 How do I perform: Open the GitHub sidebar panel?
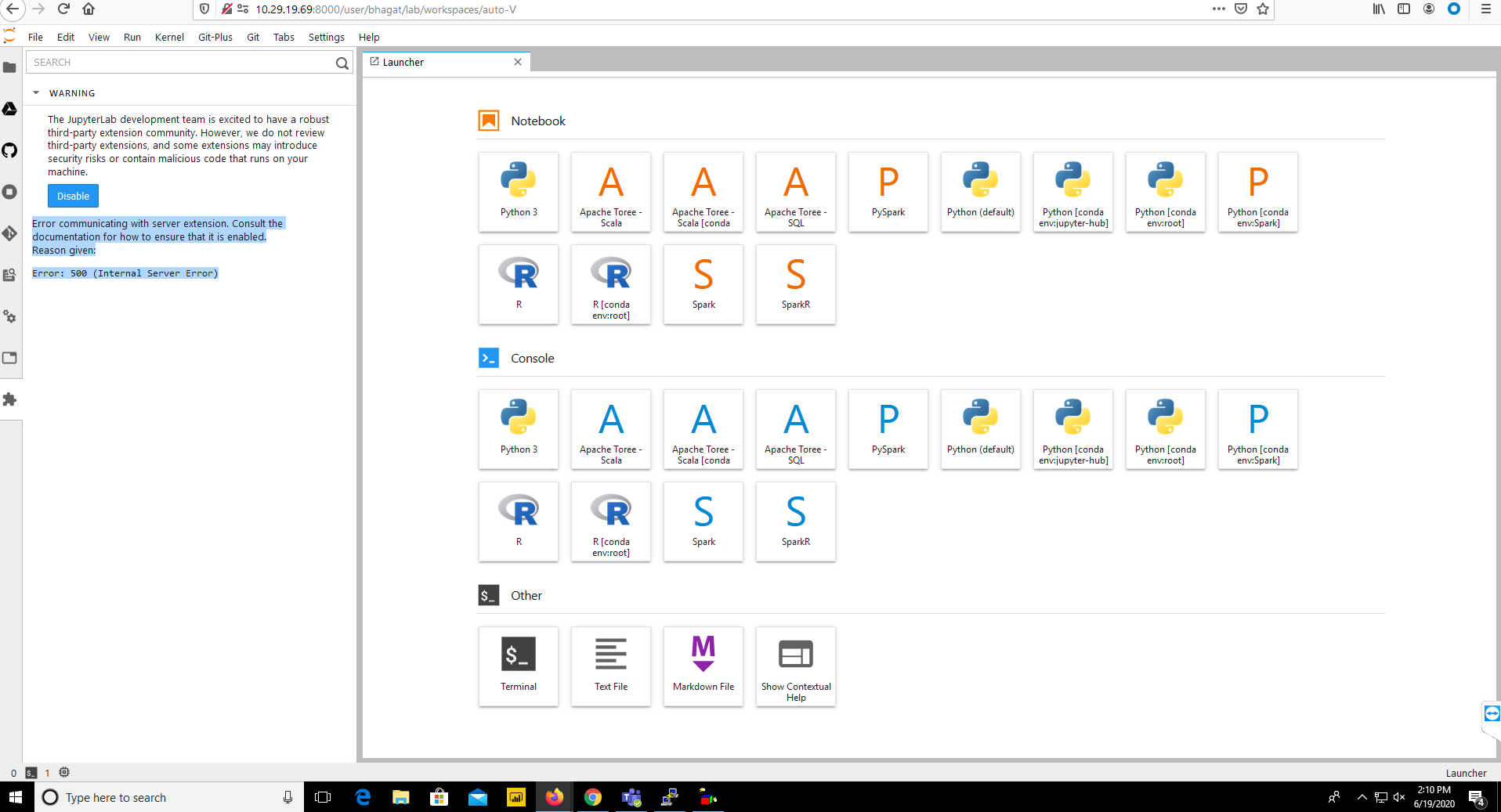pyautogui.click(x=10, y=150)
